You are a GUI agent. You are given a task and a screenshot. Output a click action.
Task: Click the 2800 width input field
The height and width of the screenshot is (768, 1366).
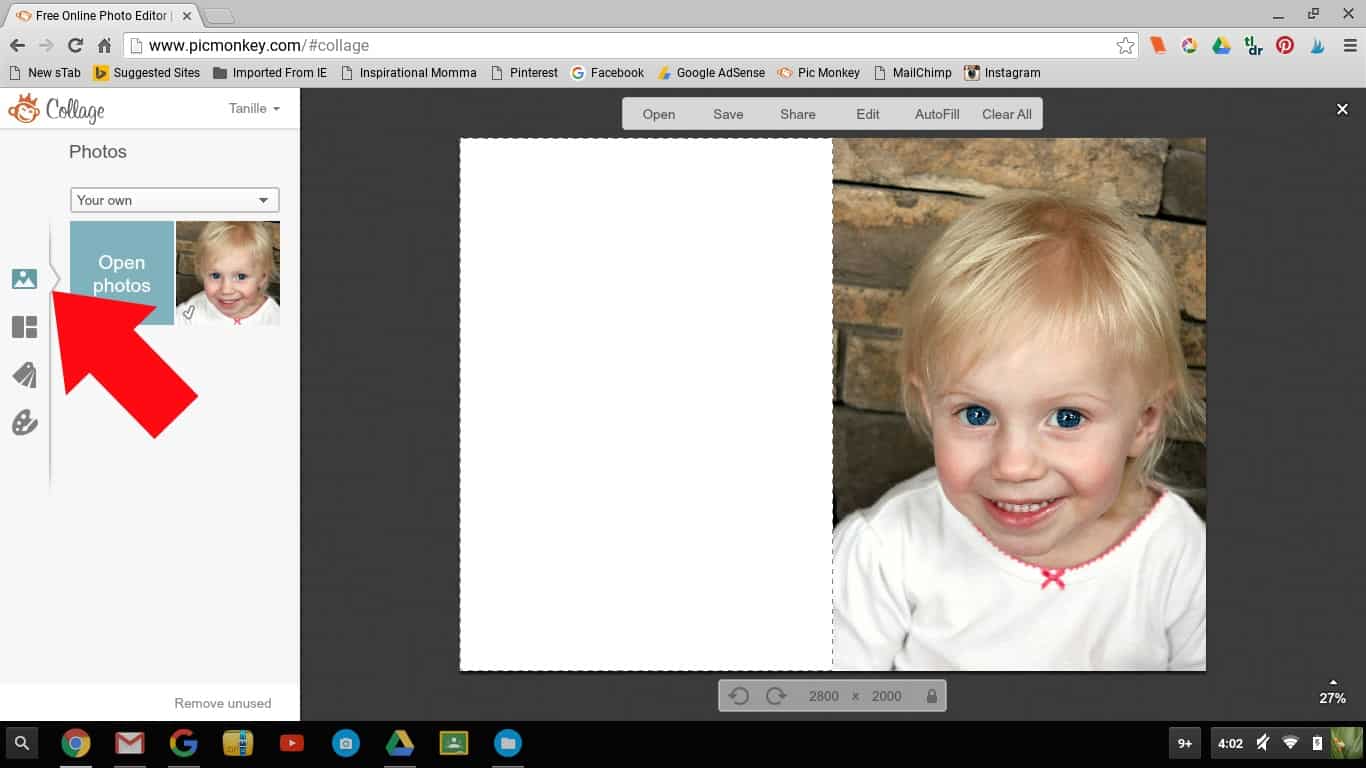point(823,696)
